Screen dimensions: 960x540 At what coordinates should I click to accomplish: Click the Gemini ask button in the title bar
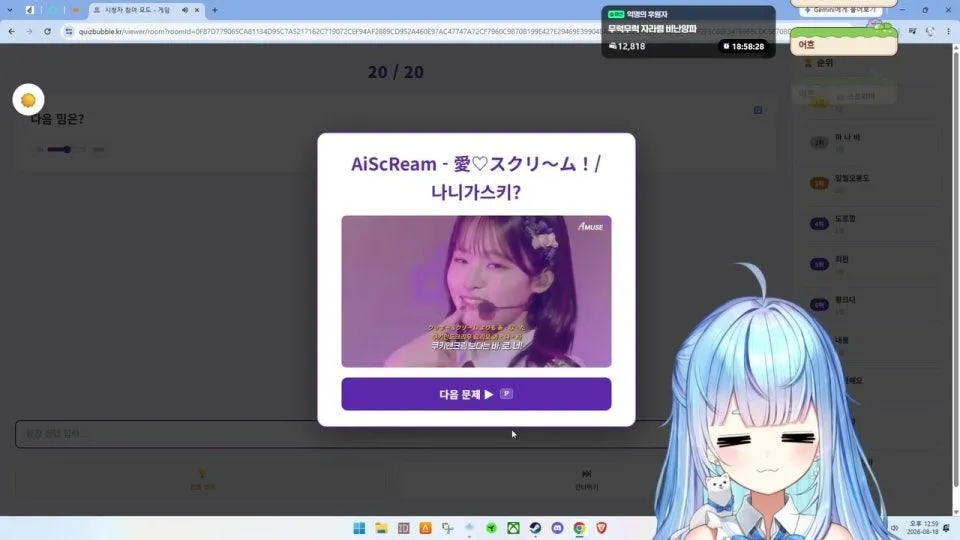842,10
